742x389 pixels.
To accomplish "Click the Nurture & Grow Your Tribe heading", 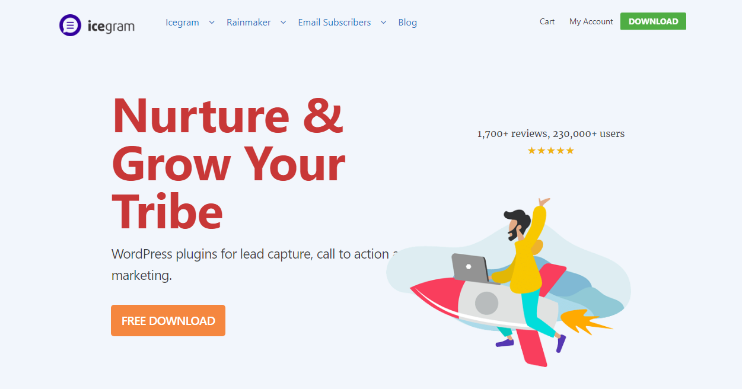I will (x=229, y=163).
